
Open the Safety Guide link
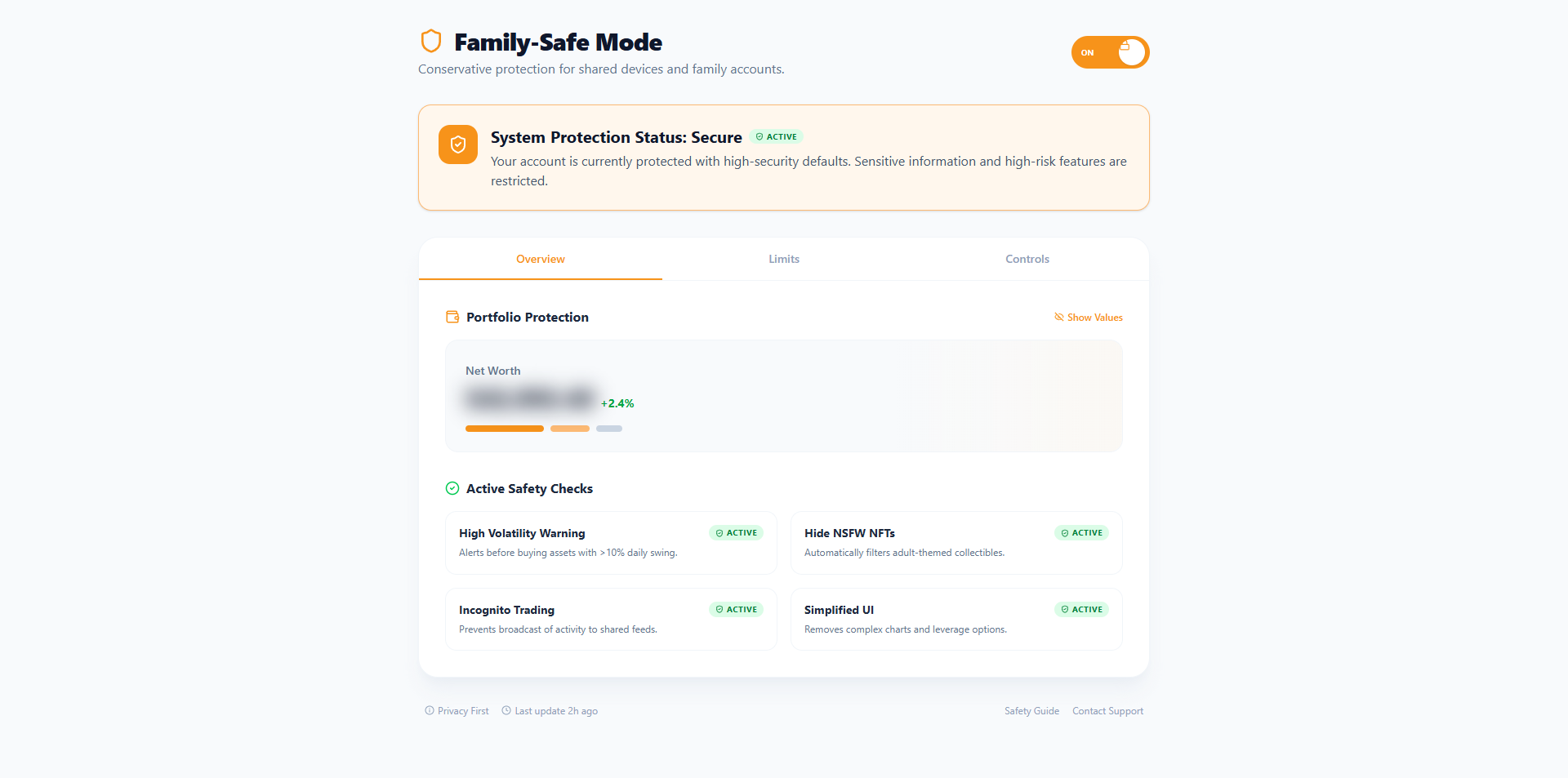click(1031, 711)
